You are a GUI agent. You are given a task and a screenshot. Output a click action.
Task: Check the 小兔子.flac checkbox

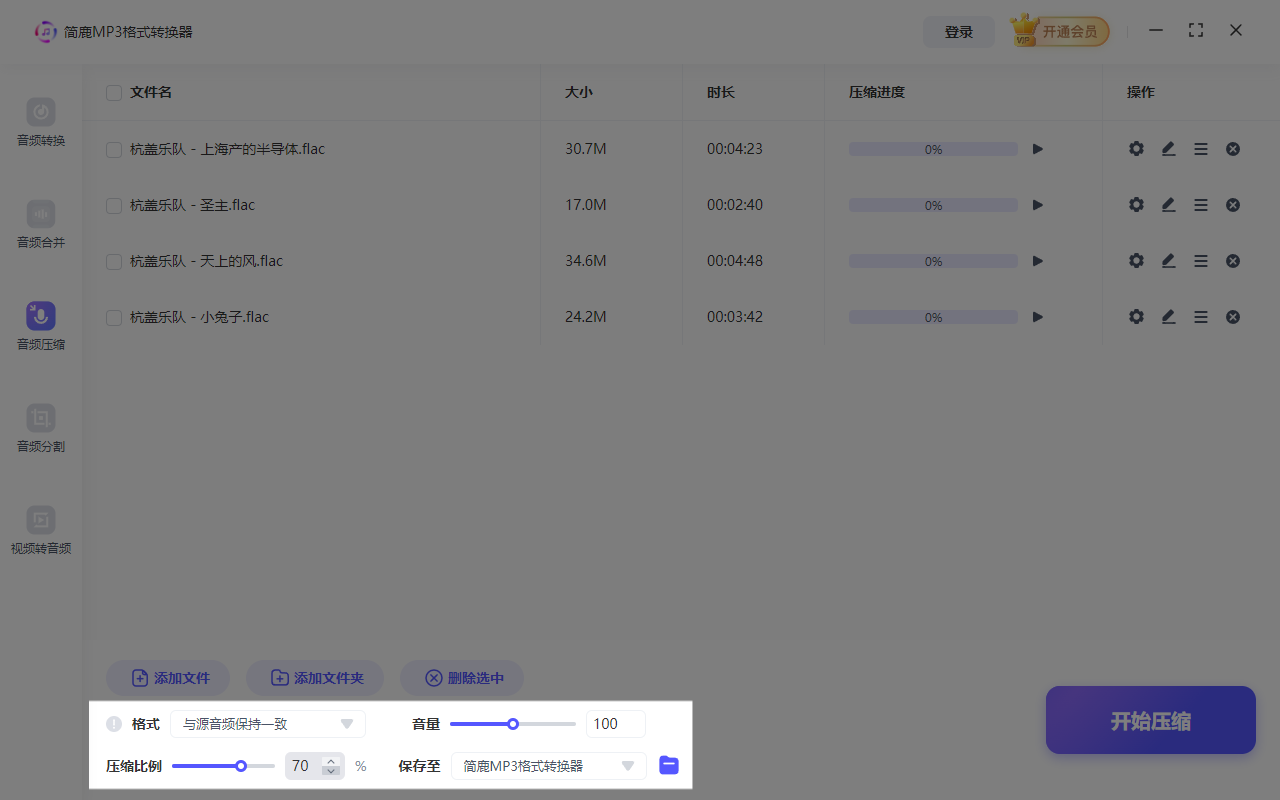[114, 318]
